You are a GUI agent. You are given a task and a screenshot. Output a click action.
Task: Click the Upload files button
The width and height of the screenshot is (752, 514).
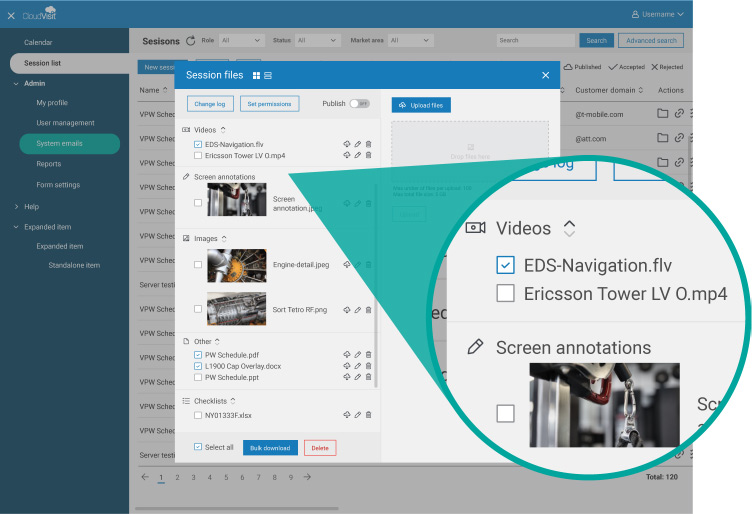point(421,105)
